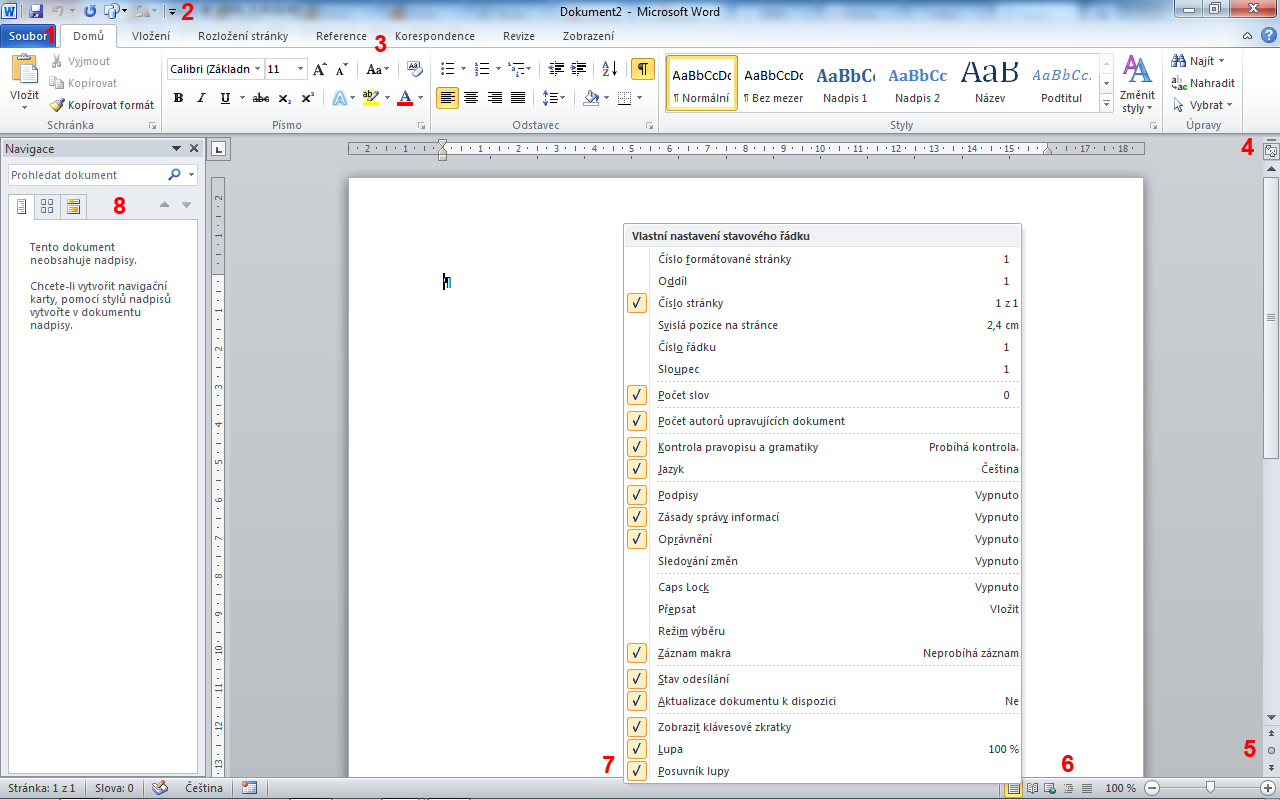Uncheck Záznam makra option

[822, 653]
